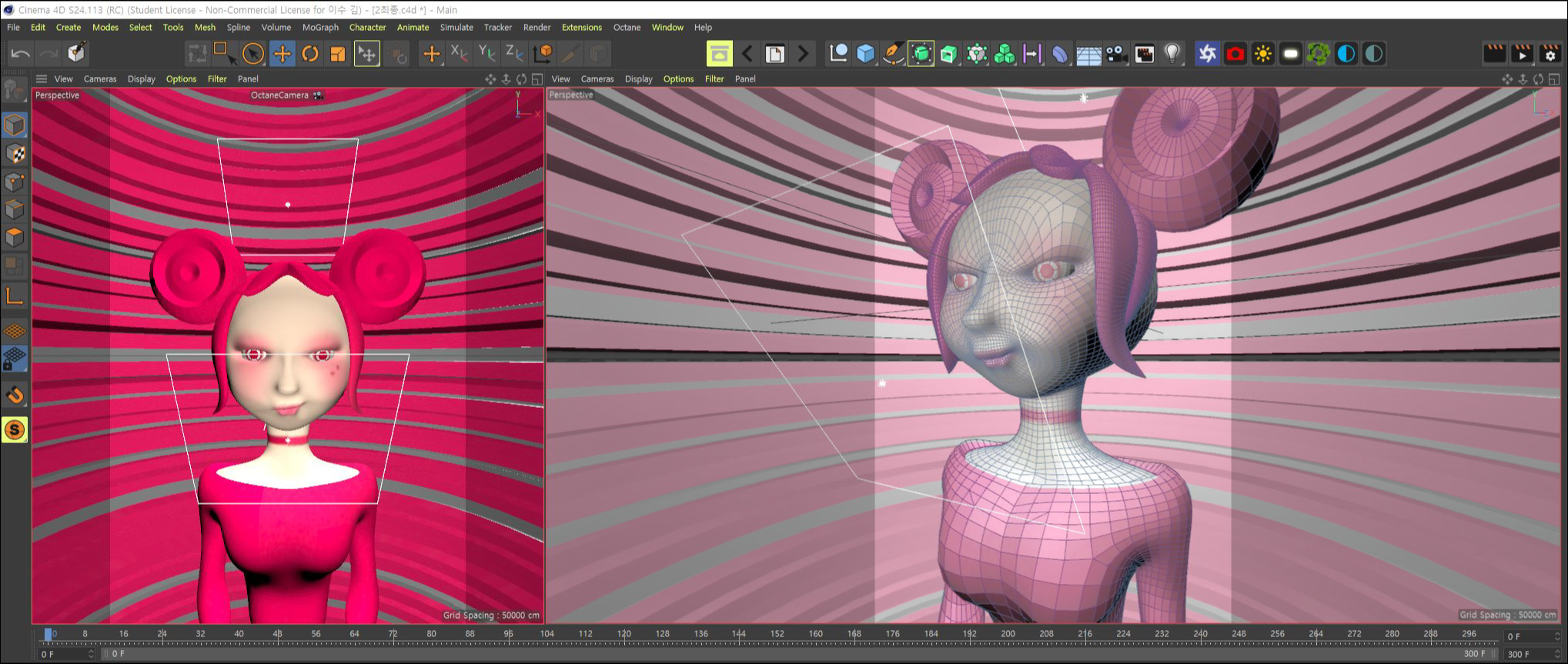Open right viewport View menu
1568x664 pixels.
[561, 78]
